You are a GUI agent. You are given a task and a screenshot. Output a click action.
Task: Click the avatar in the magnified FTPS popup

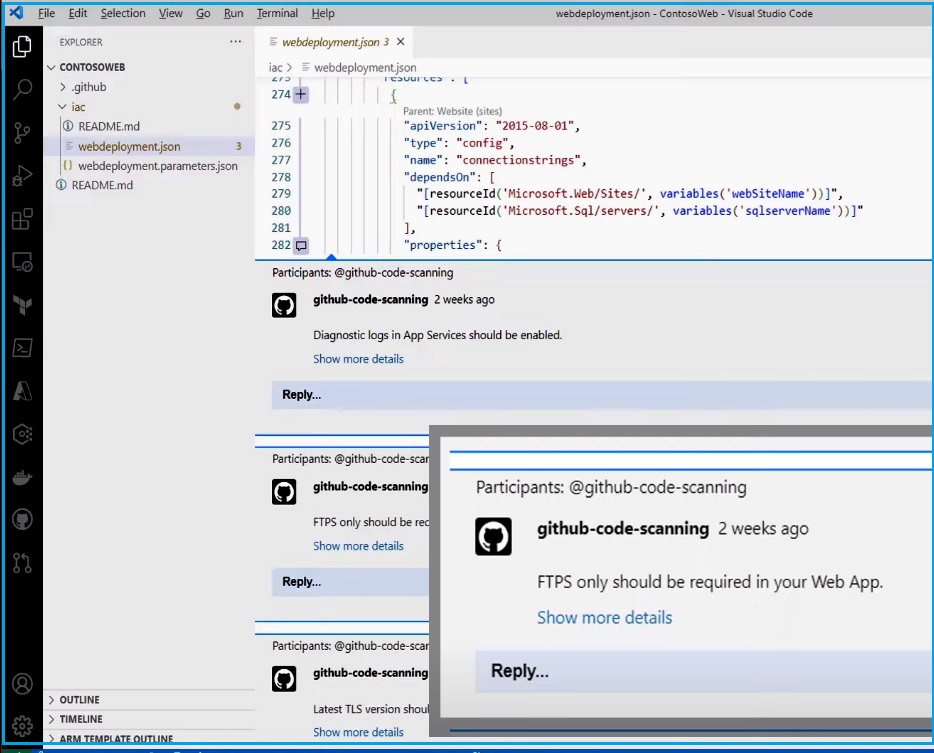[x=493, y=537]
